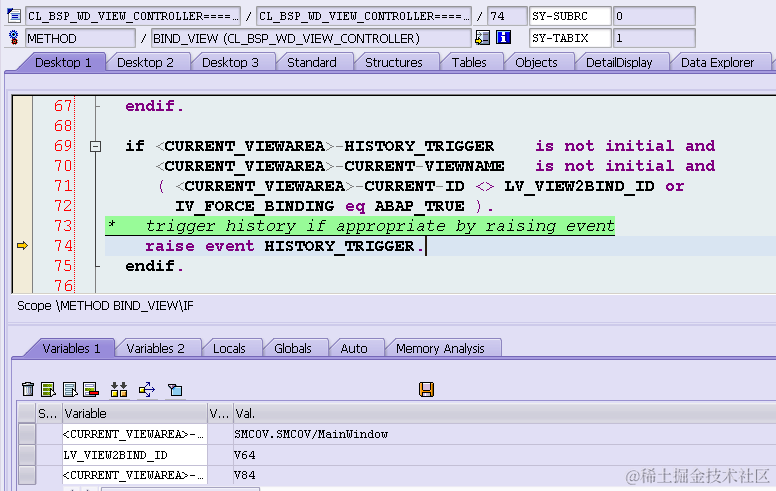
Task: Select row header button for LV_VIEW2BIND_ID row
Action: (x=27, y=454)
